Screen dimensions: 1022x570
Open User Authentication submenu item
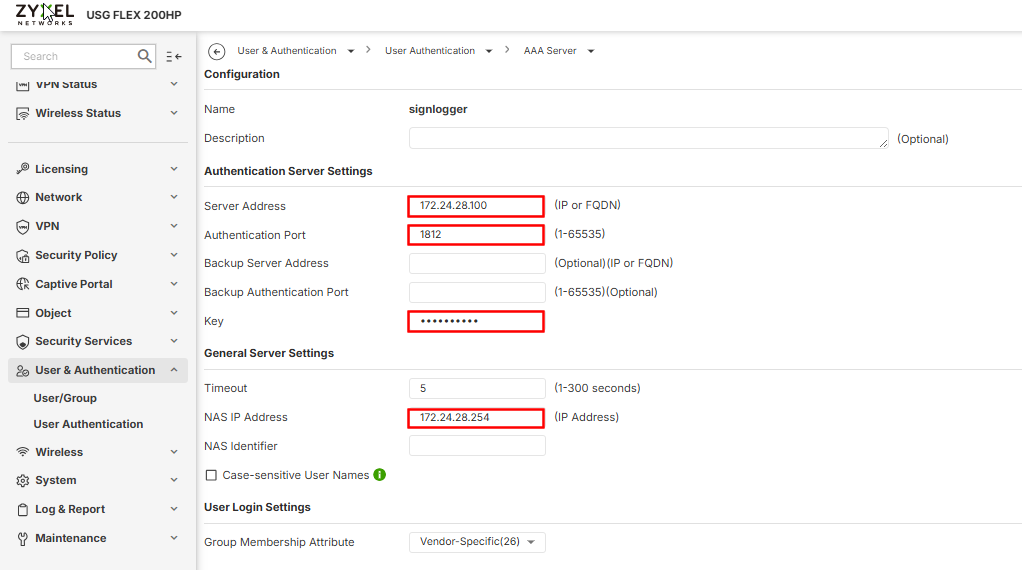pos(88,424)
